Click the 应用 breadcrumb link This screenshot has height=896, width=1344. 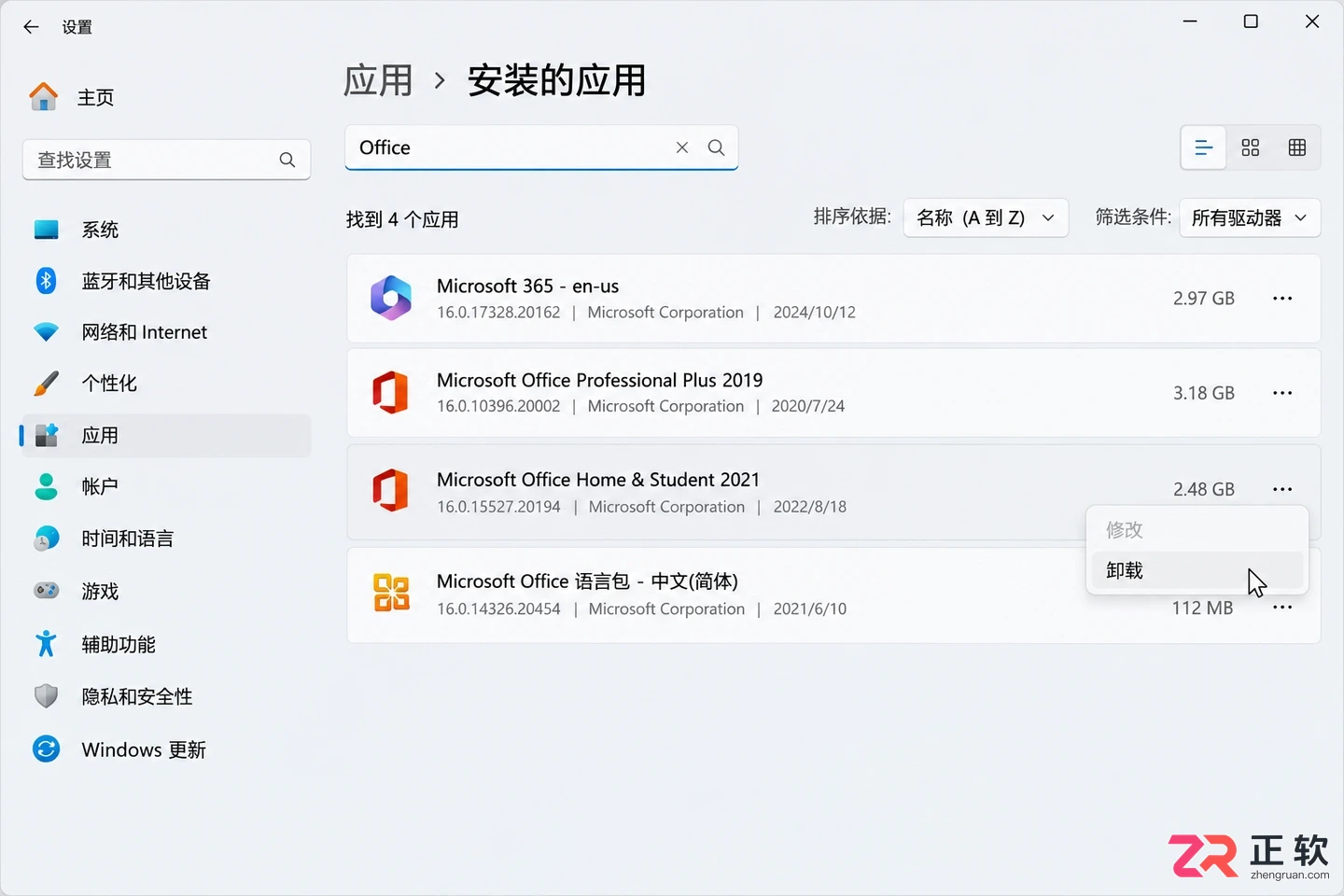click(x=378, y=80)
